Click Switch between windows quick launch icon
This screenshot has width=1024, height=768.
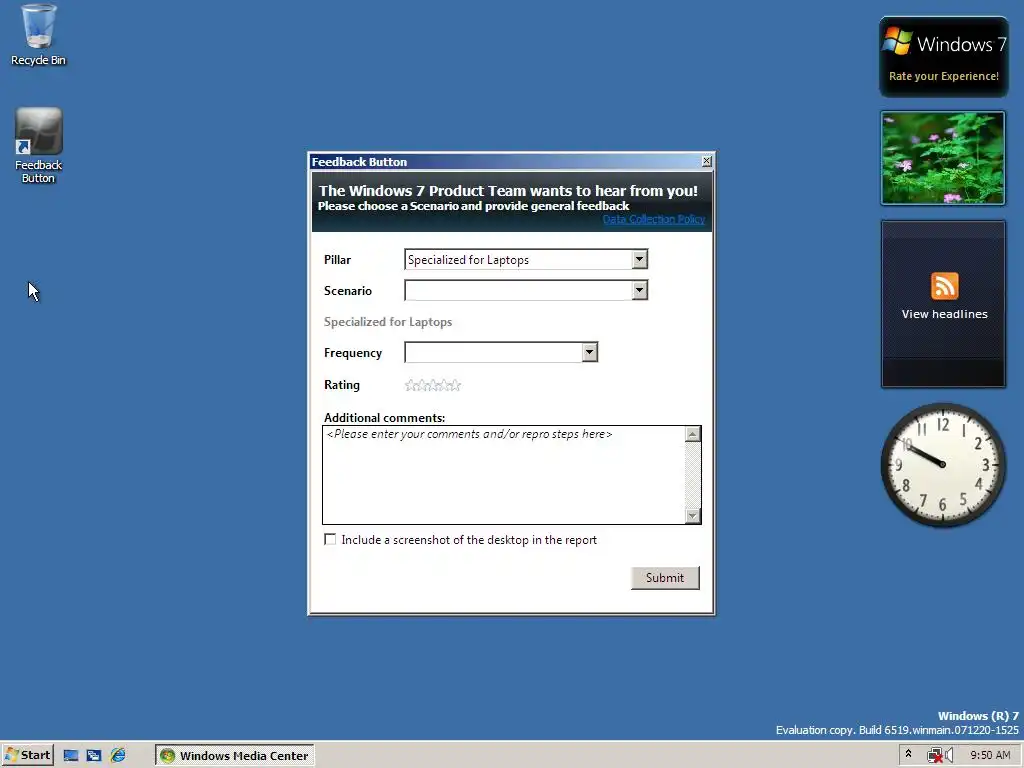point(94,756)
